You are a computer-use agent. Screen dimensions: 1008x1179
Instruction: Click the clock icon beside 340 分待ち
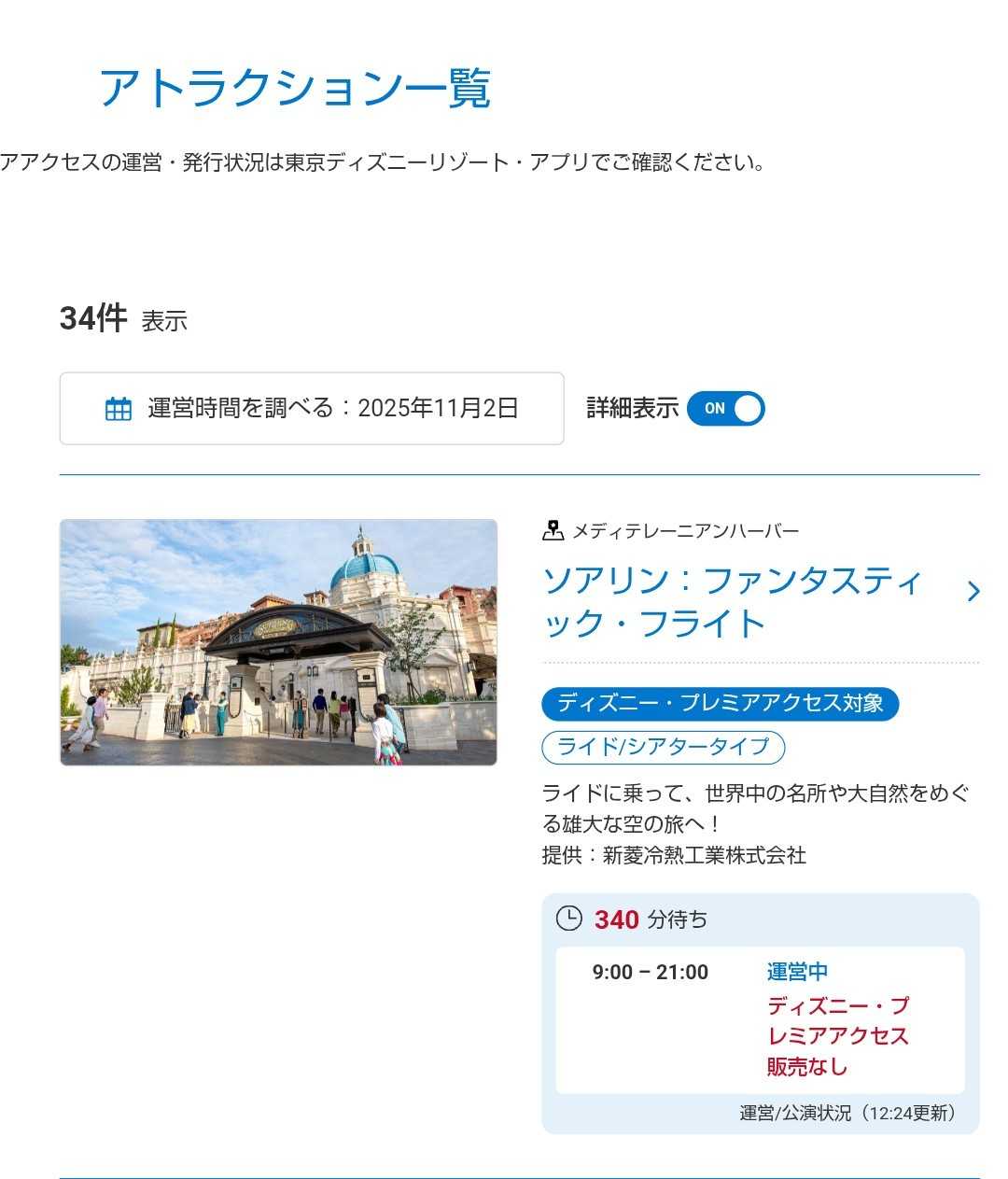(x=568, y=919)
